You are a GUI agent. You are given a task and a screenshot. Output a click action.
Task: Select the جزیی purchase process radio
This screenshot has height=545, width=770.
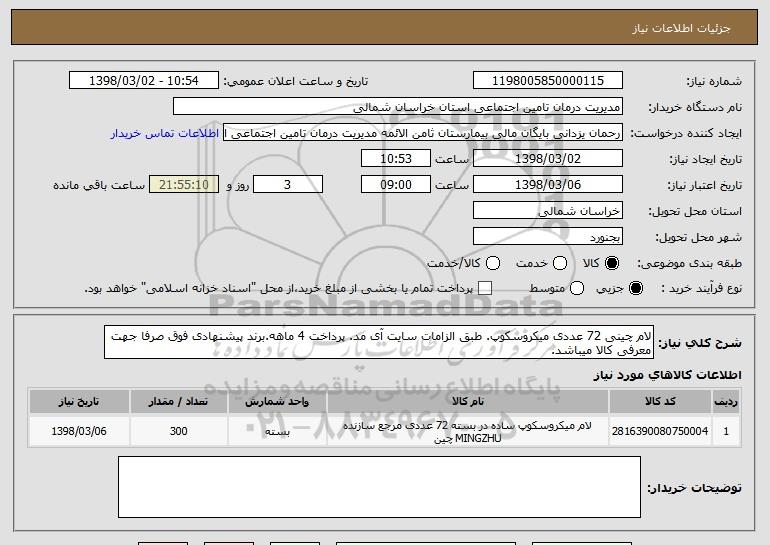tap(635, 289)
